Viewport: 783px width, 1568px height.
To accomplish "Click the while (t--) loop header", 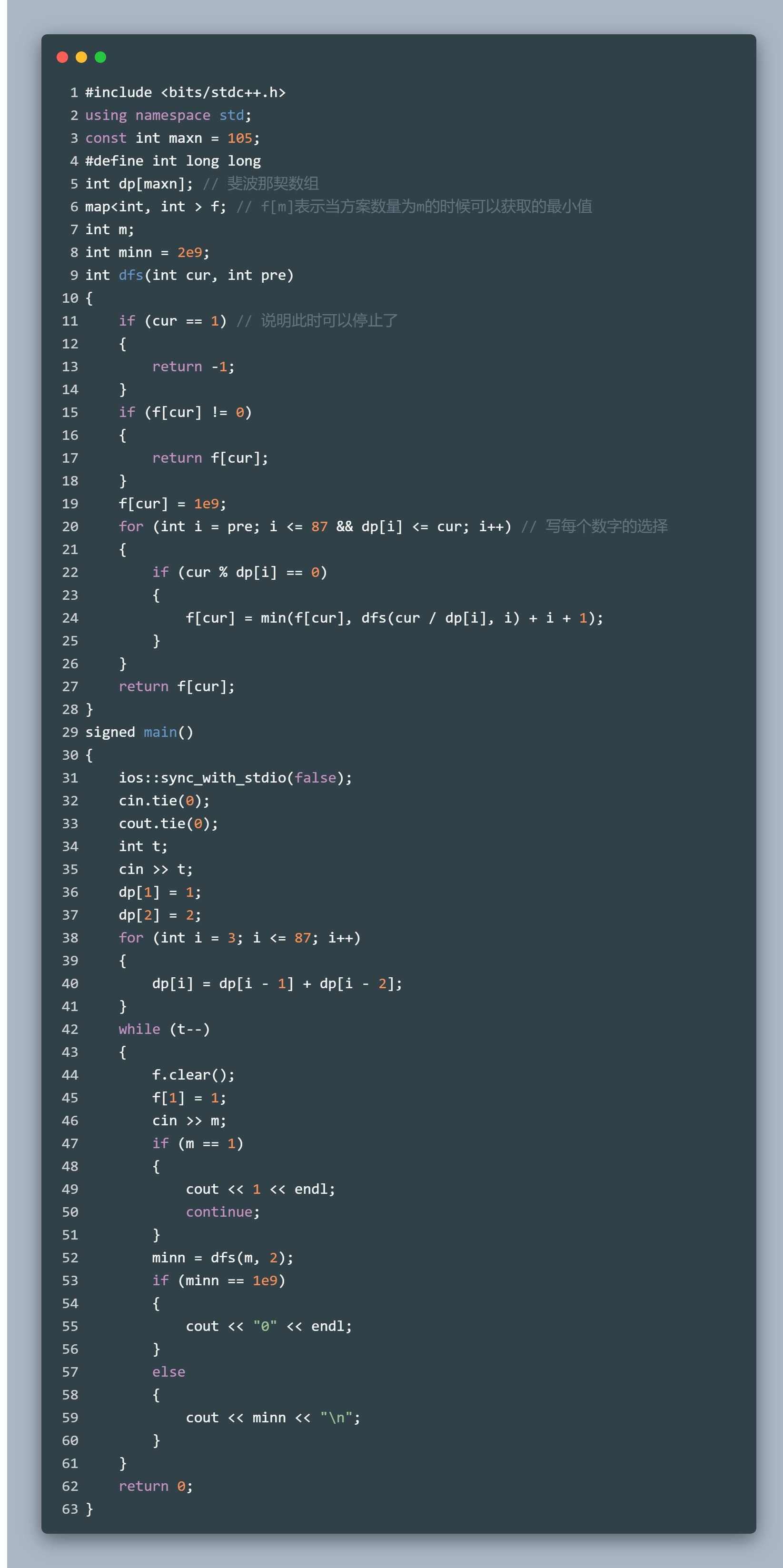I will [x=164, y=1029].
